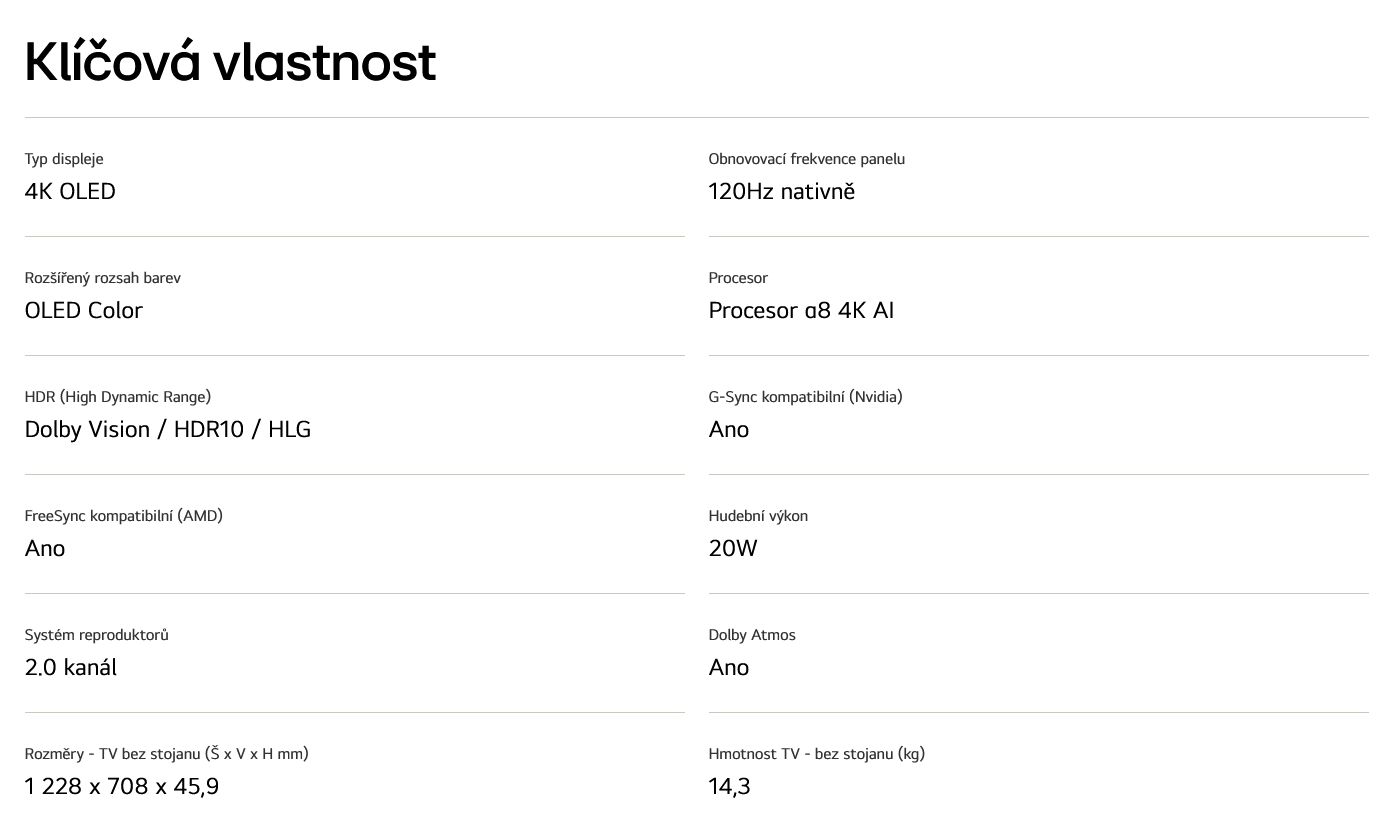This screenshot has width=1385, height=838.
Task: Click the Klíčová vlastnost heading
Action: pyautogui.click(x=230, y=62)
